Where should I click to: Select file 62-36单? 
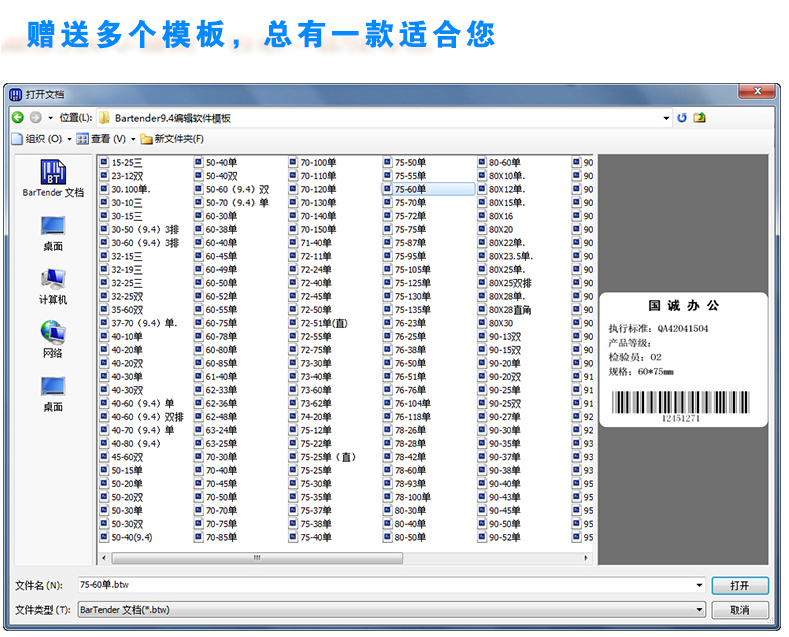tap(221, 403)
